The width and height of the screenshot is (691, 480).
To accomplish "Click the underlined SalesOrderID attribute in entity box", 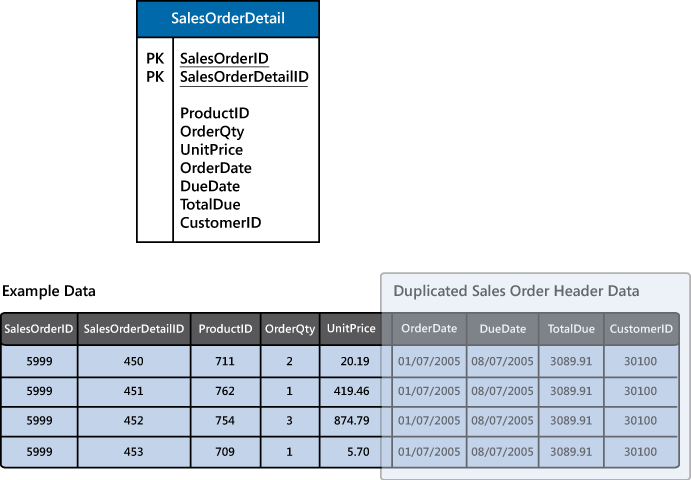I will (224, 59).
